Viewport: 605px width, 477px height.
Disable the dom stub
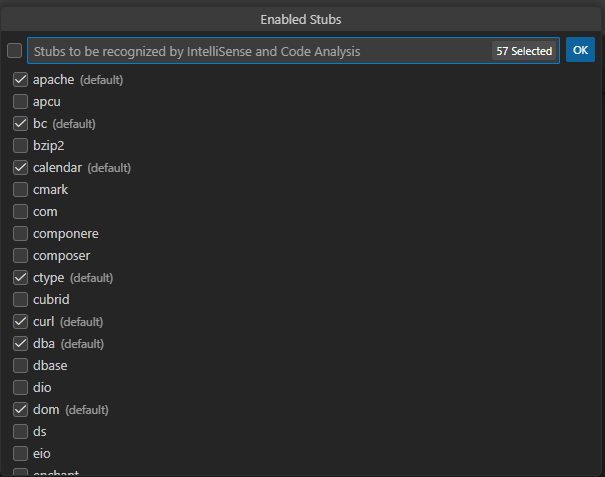click(x=20, y=409)
